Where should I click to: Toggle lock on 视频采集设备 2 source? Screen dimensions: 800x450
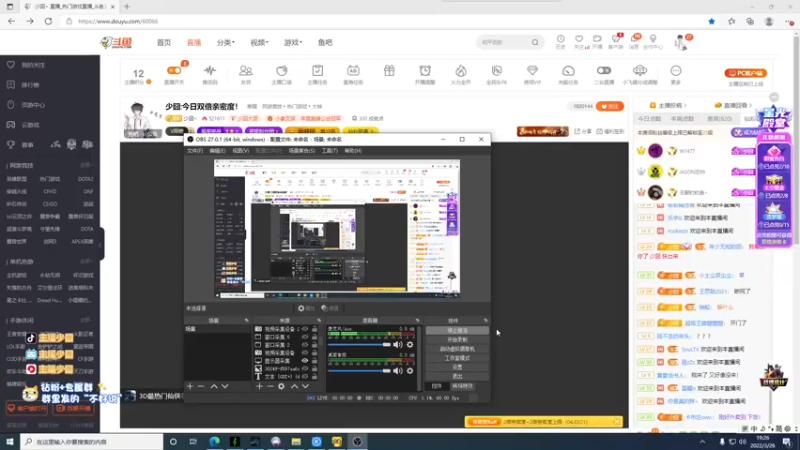(x=314, y=329)
